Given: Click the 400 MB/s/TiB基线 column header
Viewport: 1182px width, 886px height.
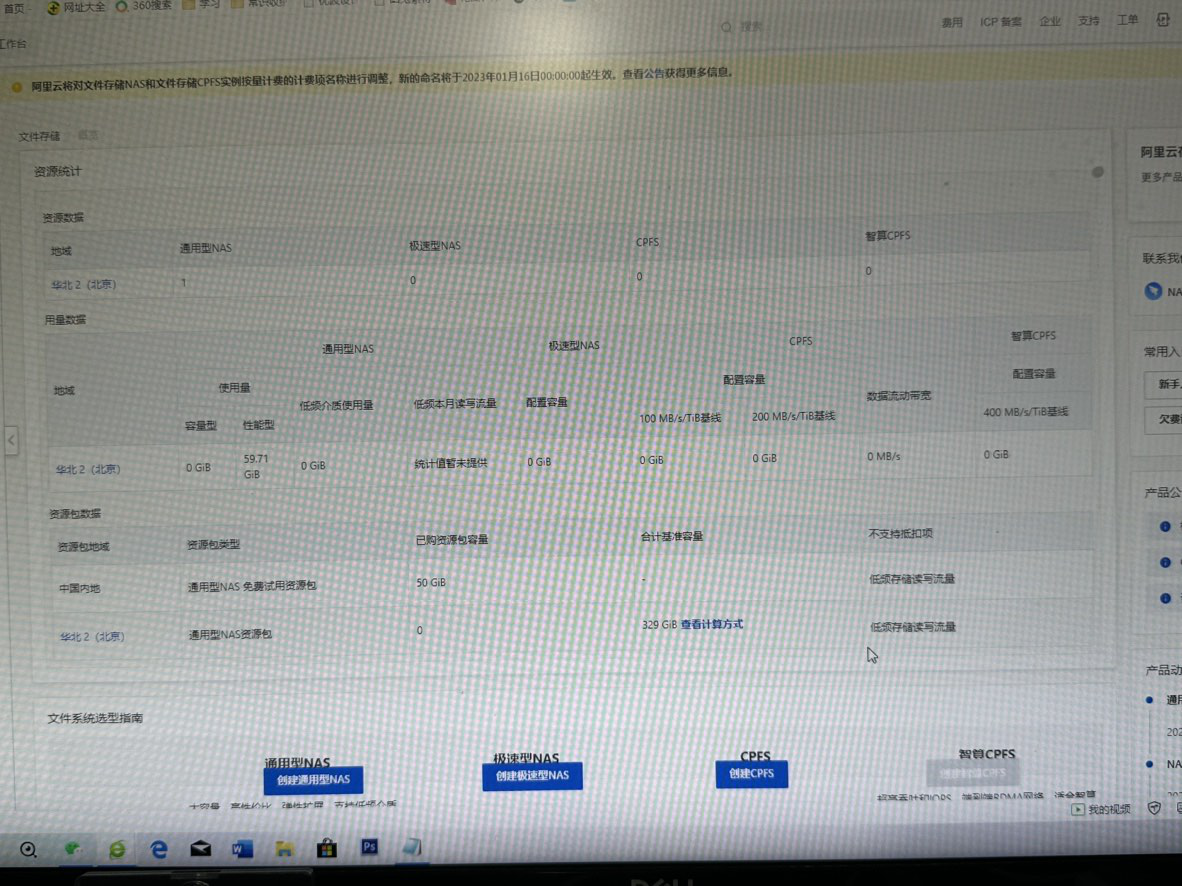Looking at the screenshot, I should (x=1026, y=412).
